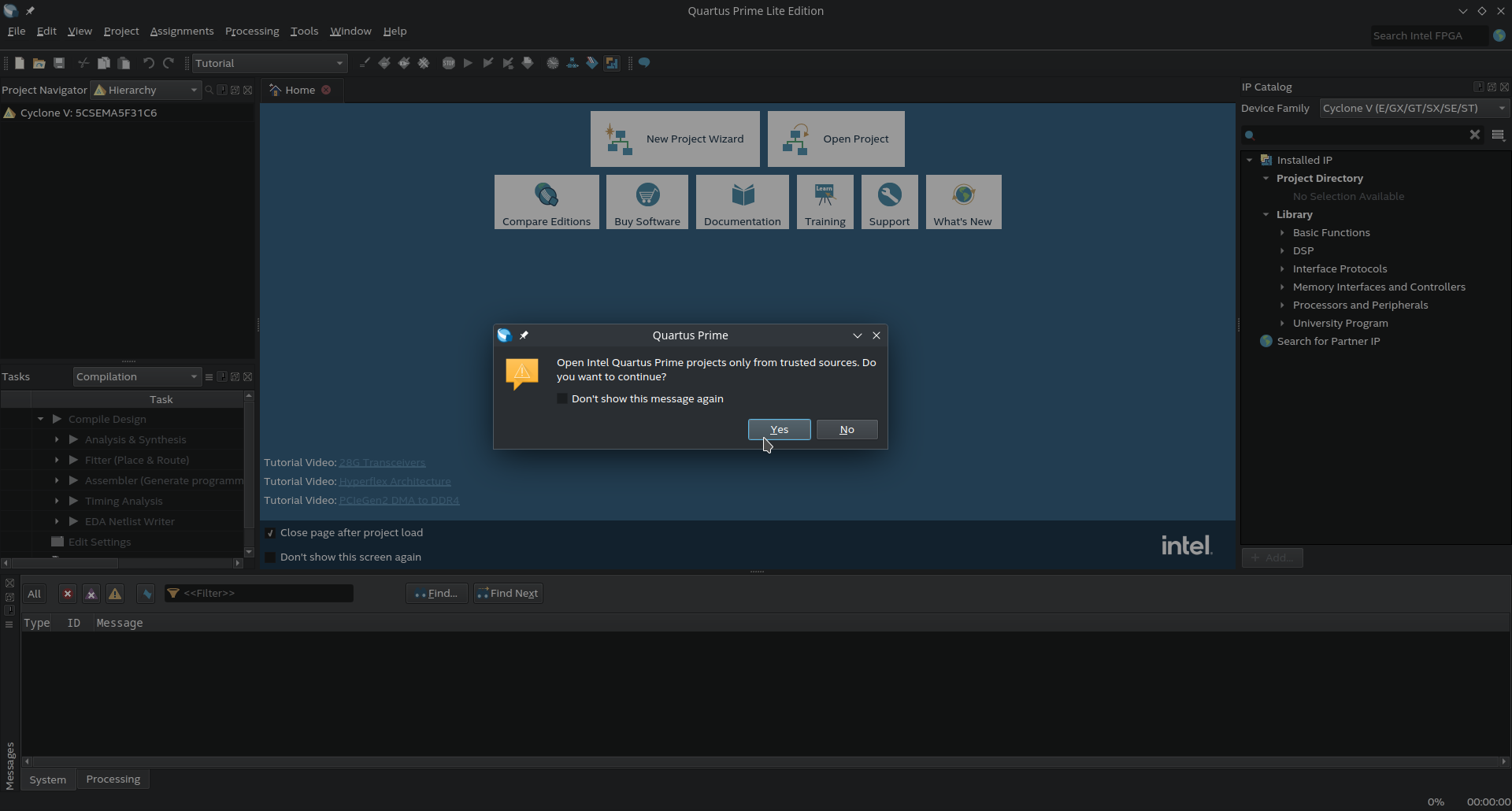Check Don't show this message again

pos(562,398)
